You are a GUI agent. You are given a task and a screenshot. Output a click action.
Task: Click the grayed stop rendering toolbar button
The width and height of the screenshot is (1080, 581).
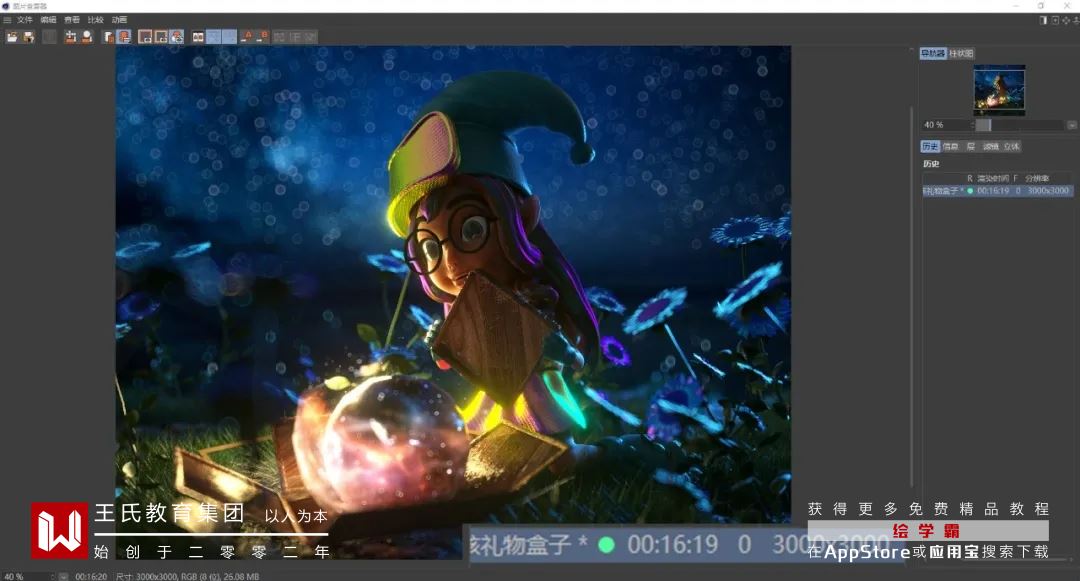coord(50,37)
